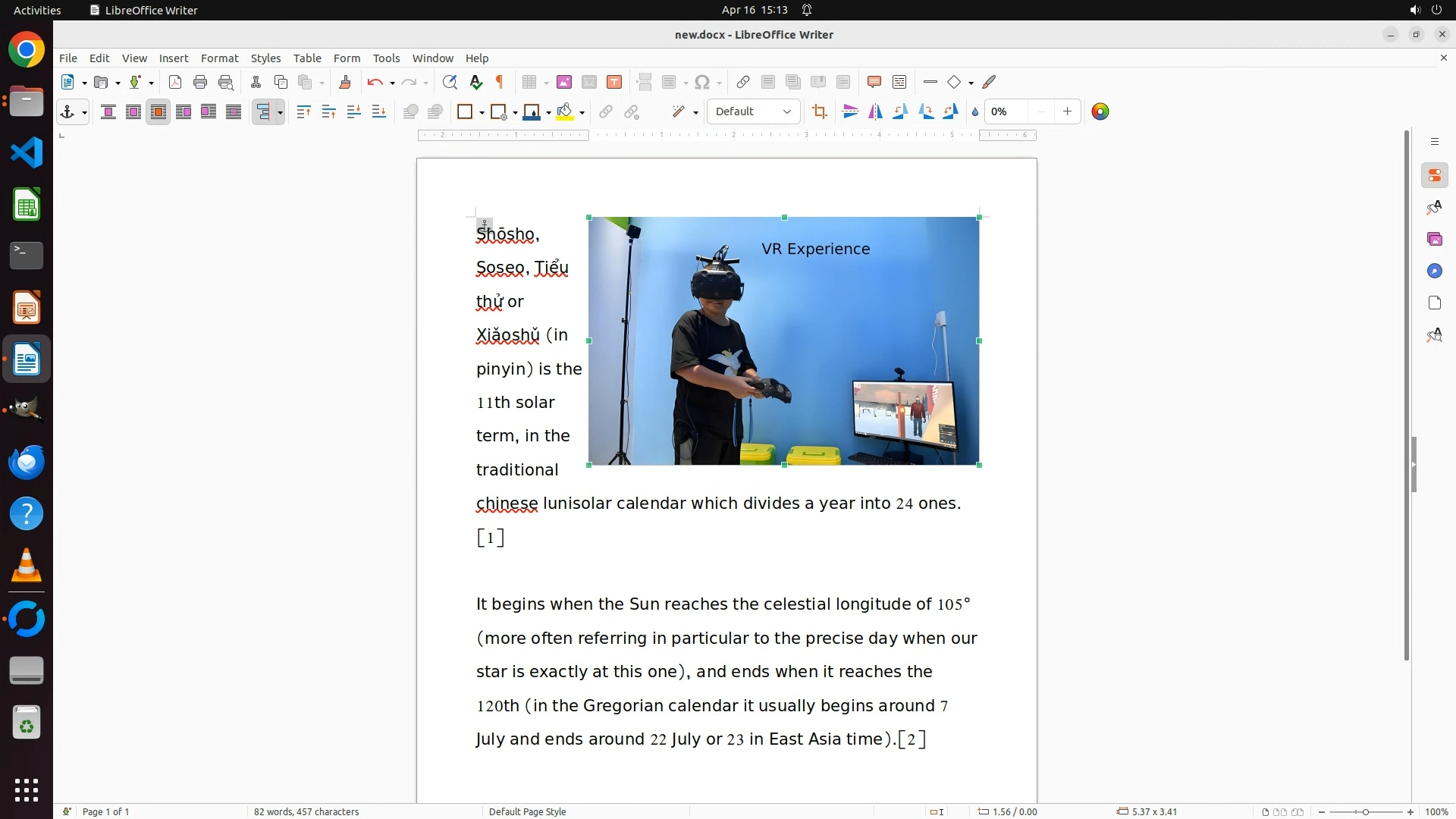Viewport: 1456px width, 819px height.
Task: Flip the image vertically
Action: pos(851,112)
